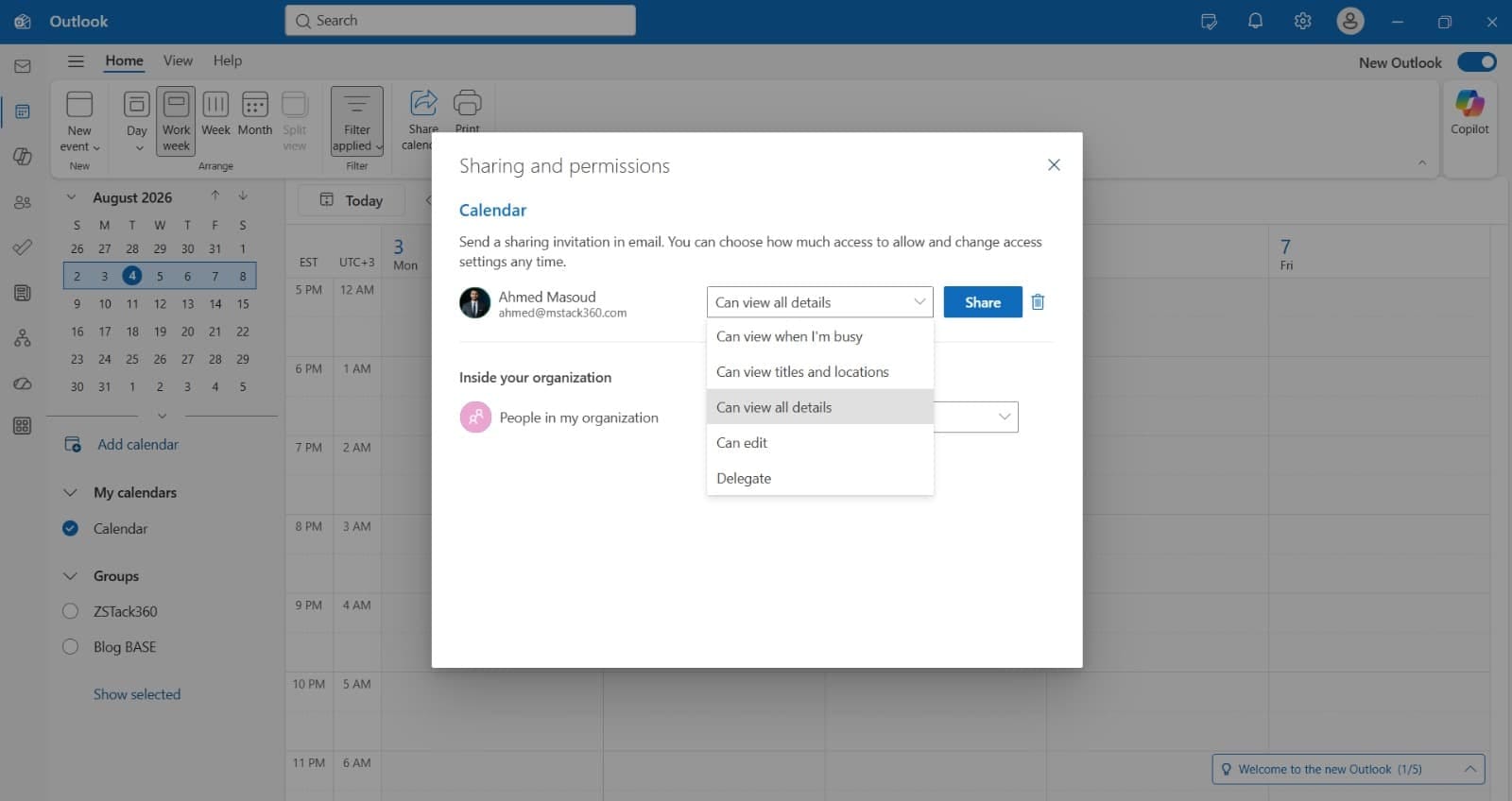Image resolution: width=1512 pixels, height=801 pixels.
Task: Open More apps grid icon
Action: coord(23,426)
